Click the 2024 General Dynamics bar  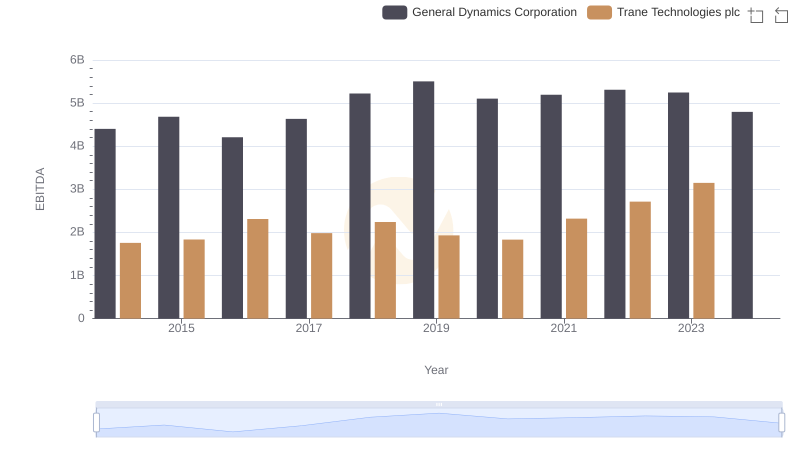coord(742,215)
